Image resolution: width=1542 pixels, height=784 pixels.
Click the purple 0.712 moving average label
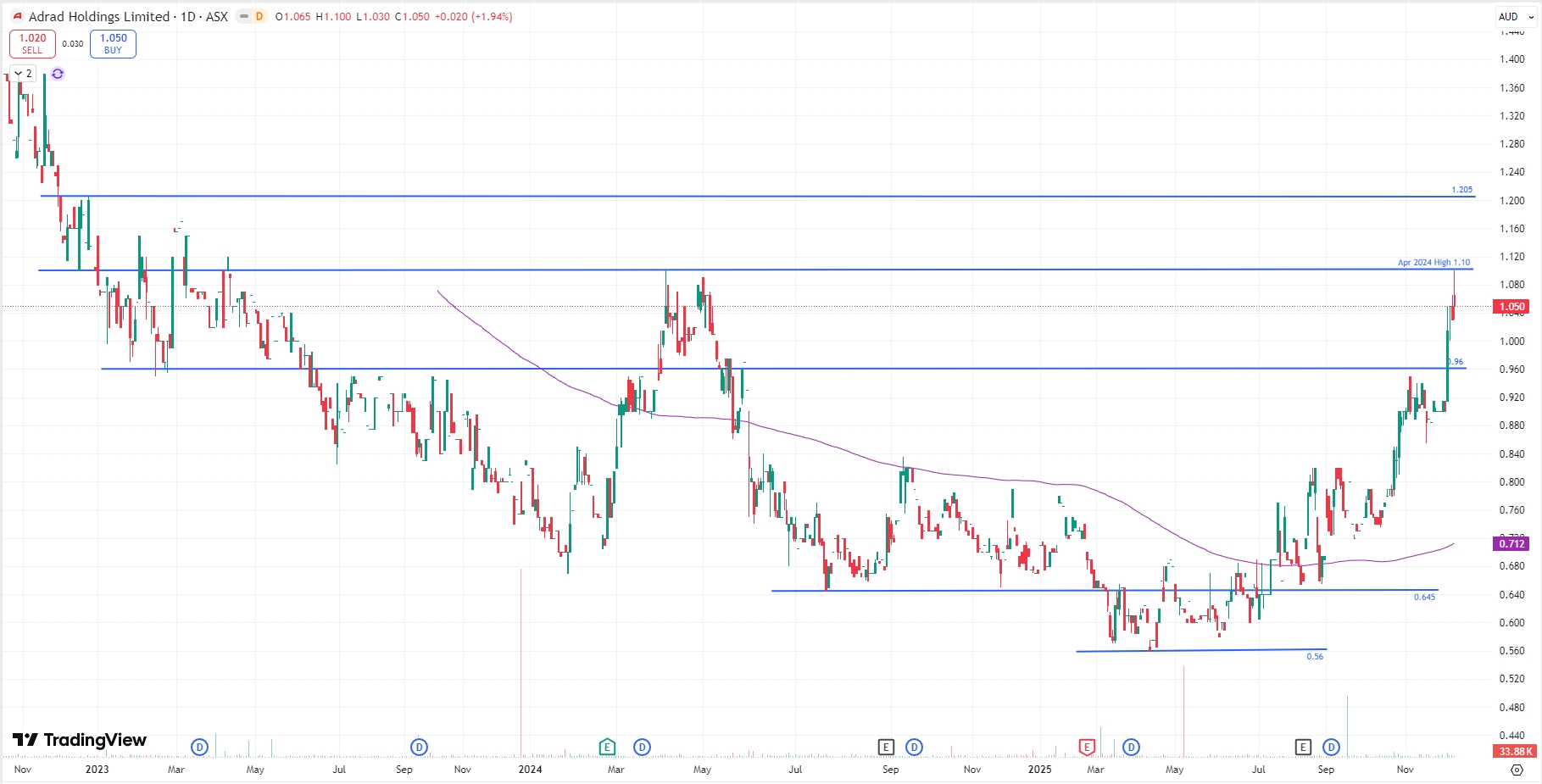click(x=1511, y=543)
